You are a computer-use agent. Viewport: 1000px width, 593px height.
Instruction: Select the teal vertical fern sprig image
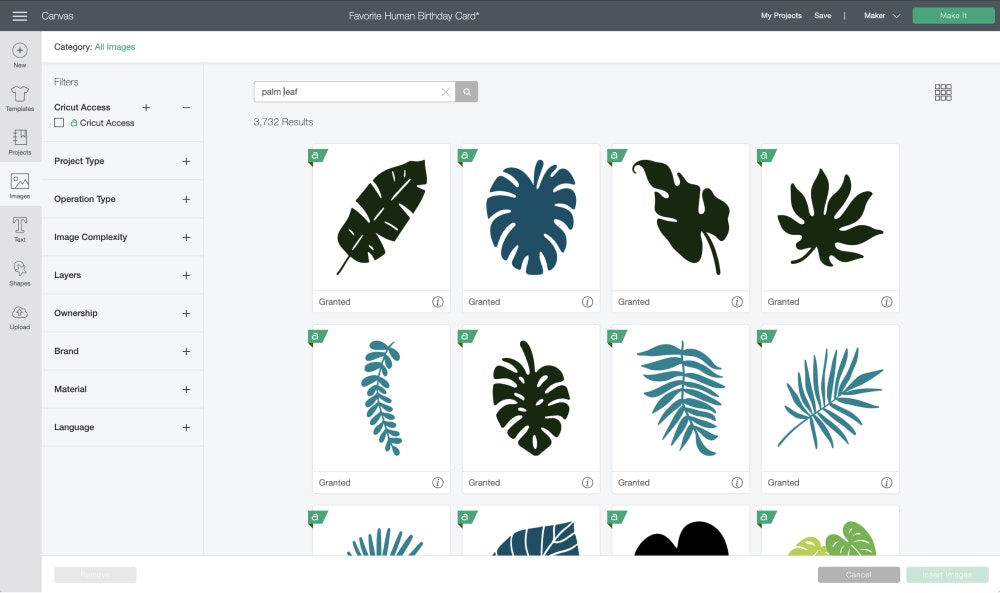tap(381, 399)
